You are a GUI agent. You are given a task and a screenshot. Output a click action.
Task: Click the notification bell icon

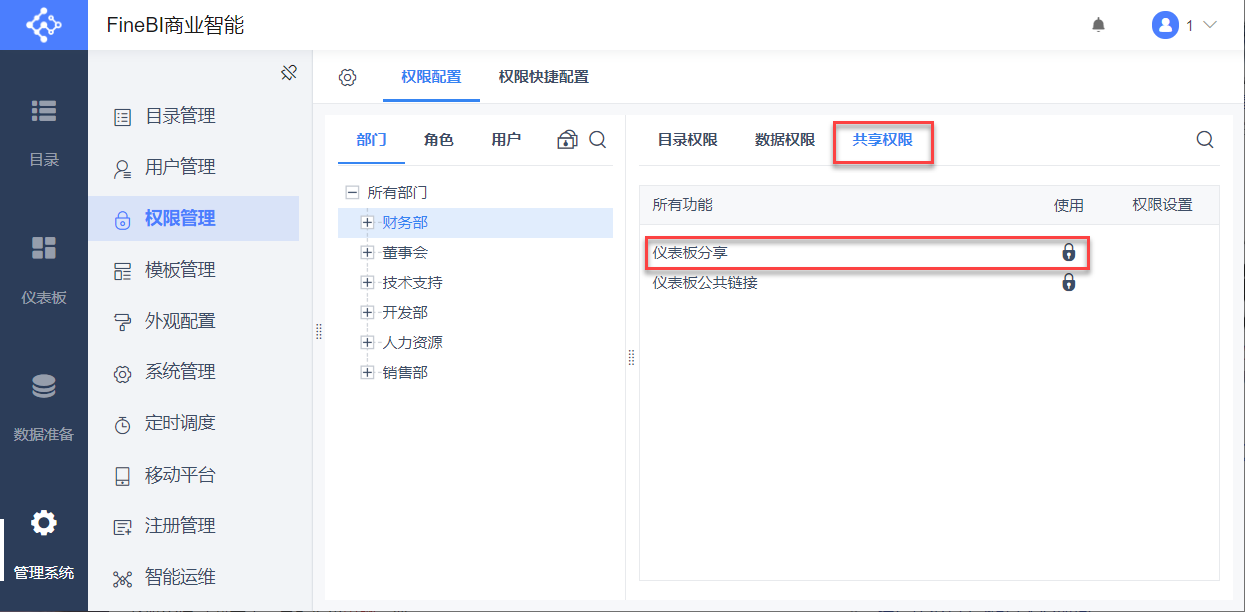coord(1099,25)
